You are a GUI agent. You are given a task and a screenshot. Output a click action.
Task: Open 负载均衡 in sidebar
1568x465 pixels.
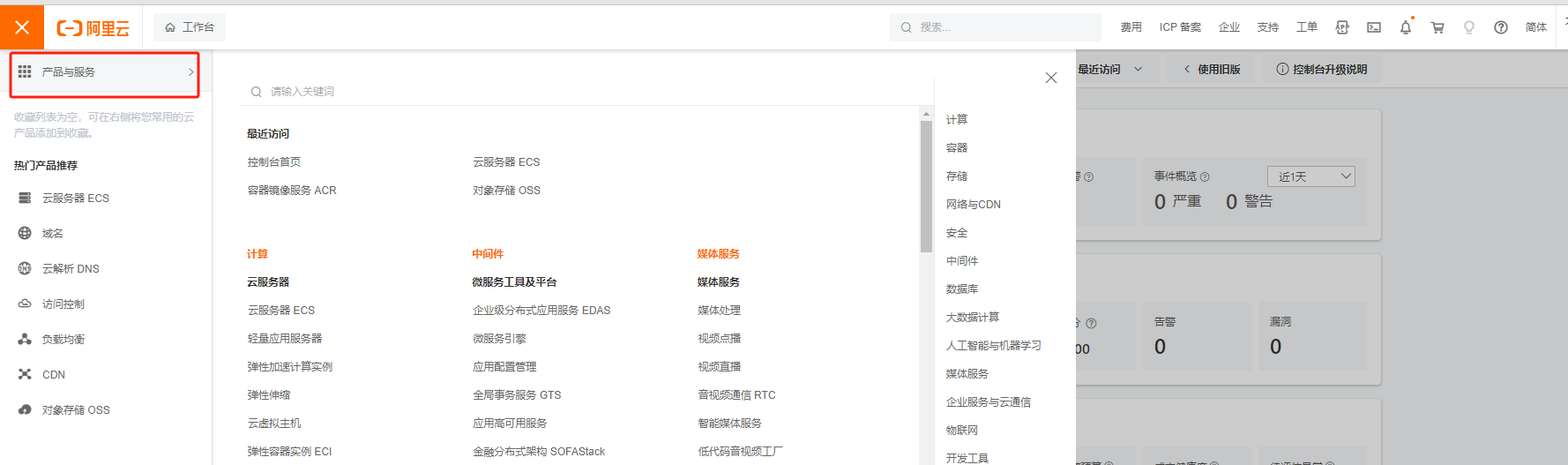63,339
